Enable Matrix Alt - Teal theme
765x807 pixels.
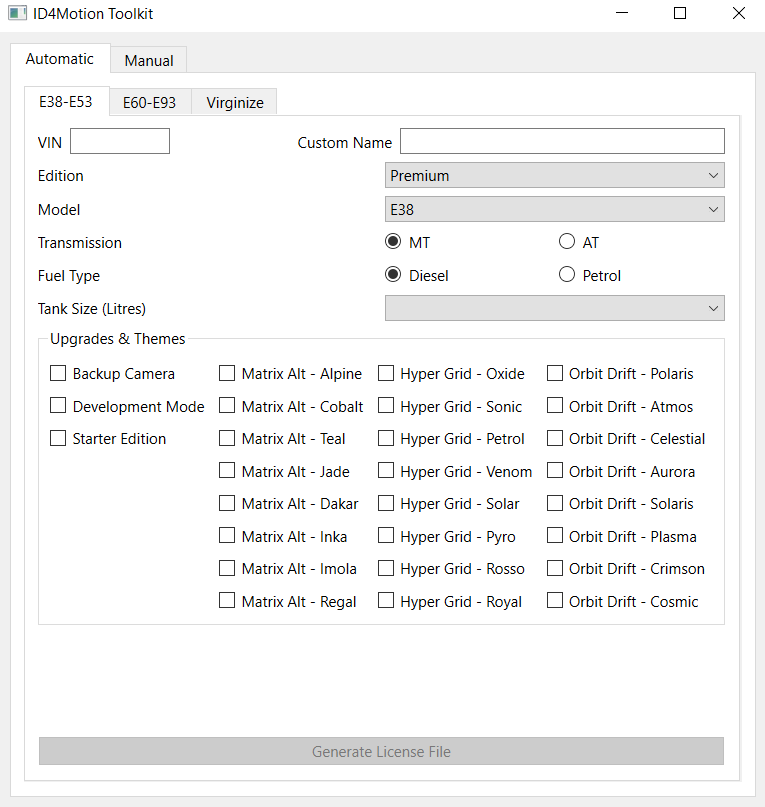pos(227,438)
